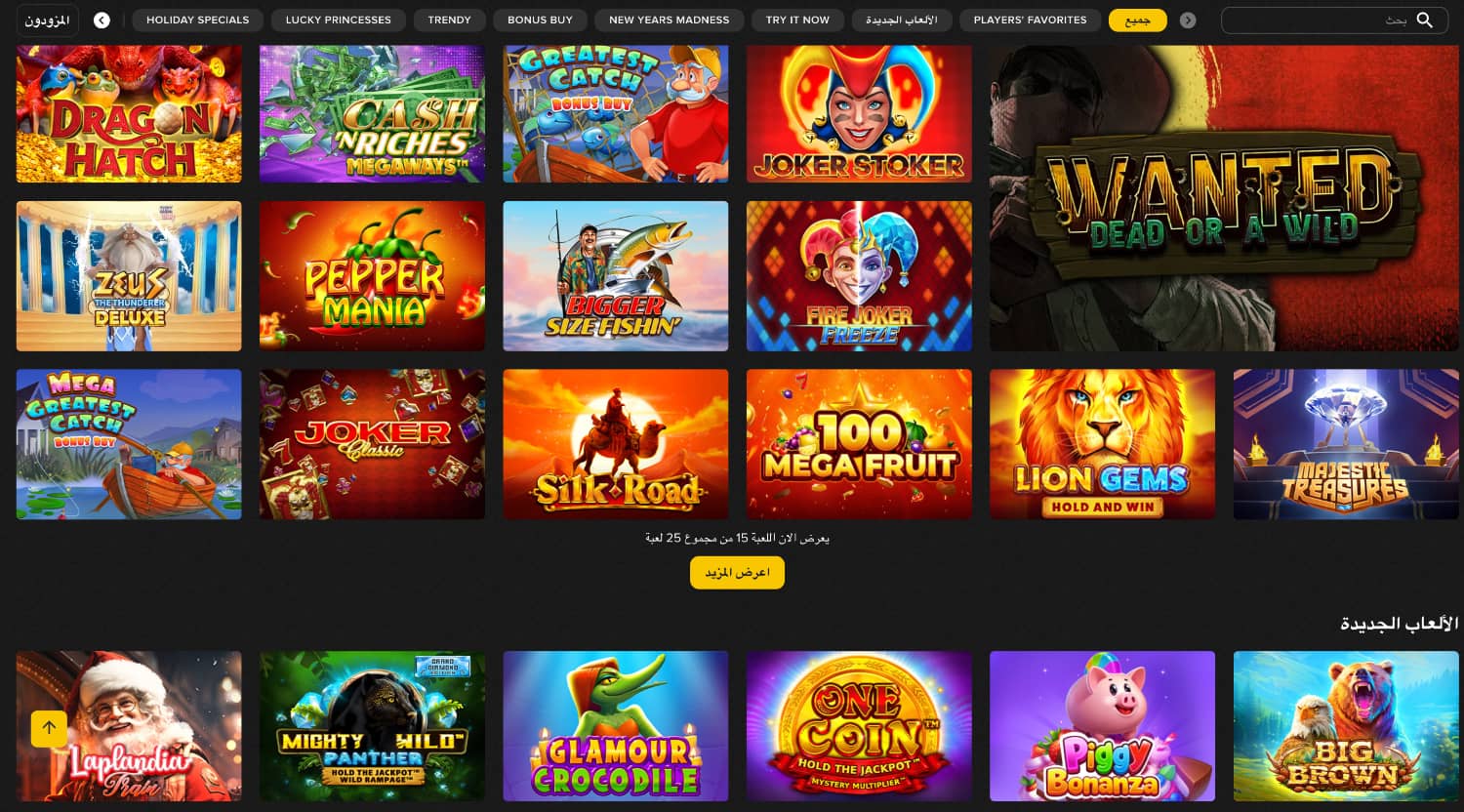Select the HOLIDAY SPECIALS category tab
Image resolution: width=1464 pixels, height=812 pixels.
(197, 20)
